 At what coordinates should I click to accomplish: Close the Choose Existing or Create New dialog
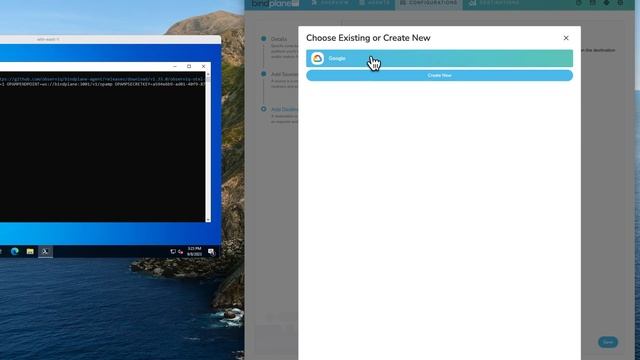(566, 38)
